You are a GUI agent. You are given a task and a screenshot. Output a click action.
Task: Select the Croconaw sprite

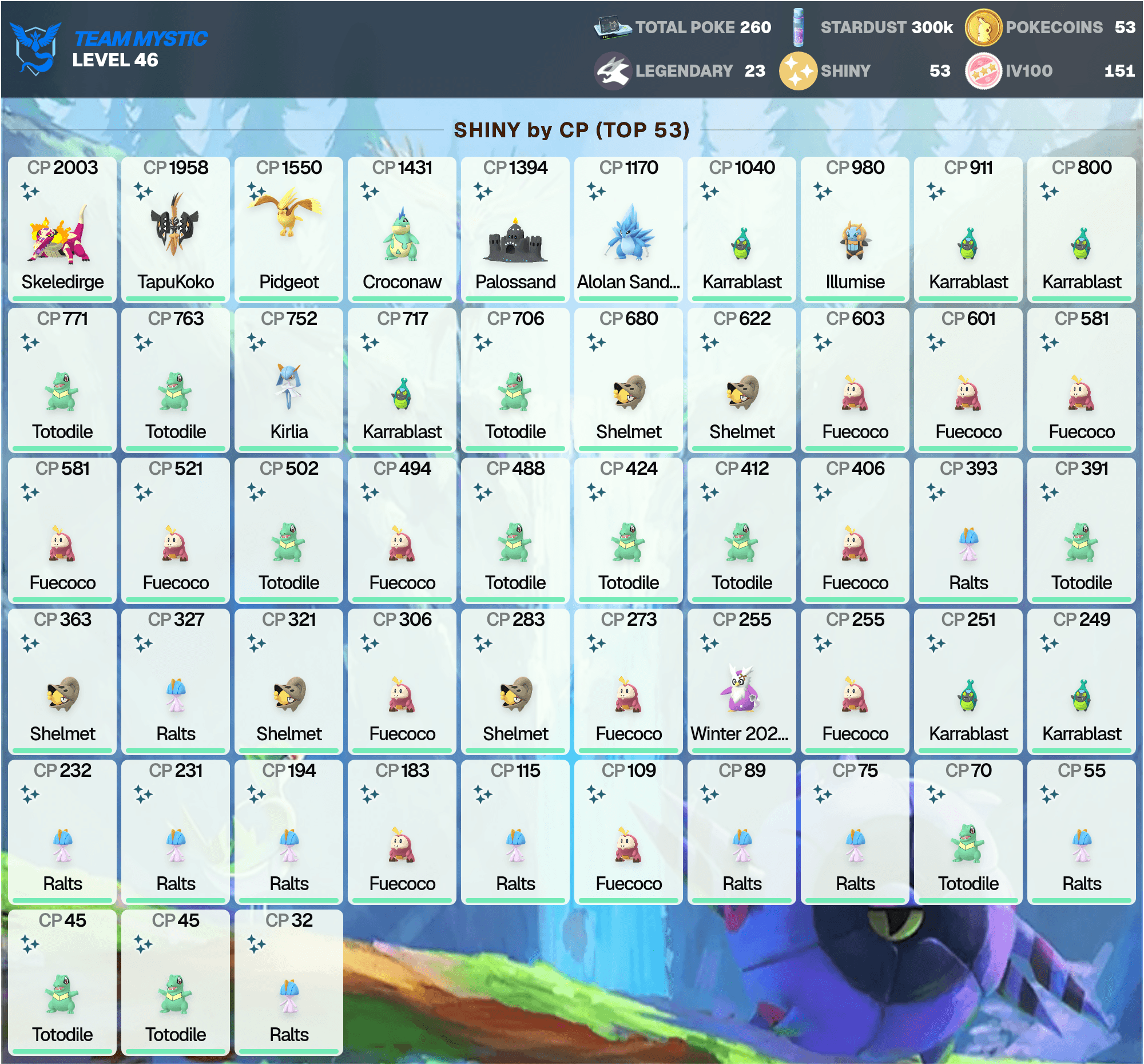[402, 235]
